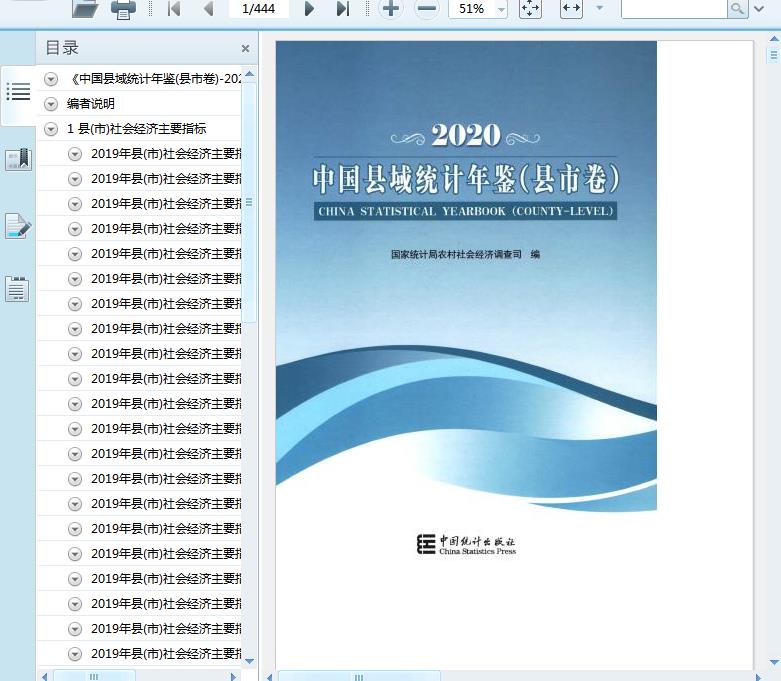Click the page number field 1/444
The width and height of the screenshot is (781, 681).
point(259,8)
